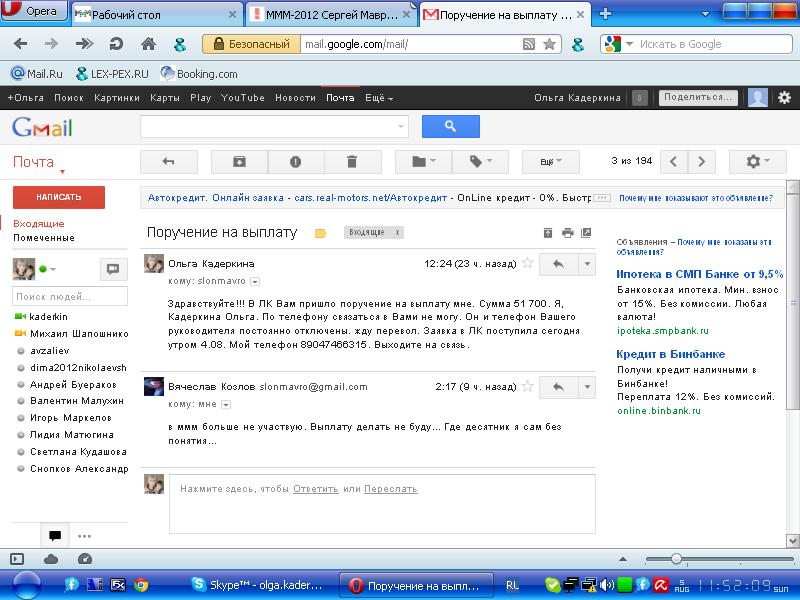Click the Поиск людей search field

[70, 296]
